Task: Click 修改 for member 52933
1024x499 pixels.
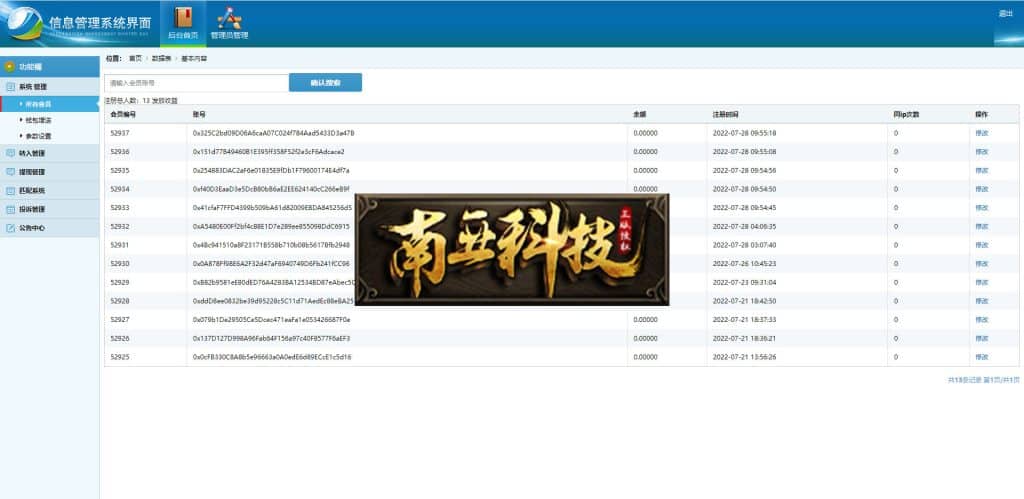Action: [982, 208]
